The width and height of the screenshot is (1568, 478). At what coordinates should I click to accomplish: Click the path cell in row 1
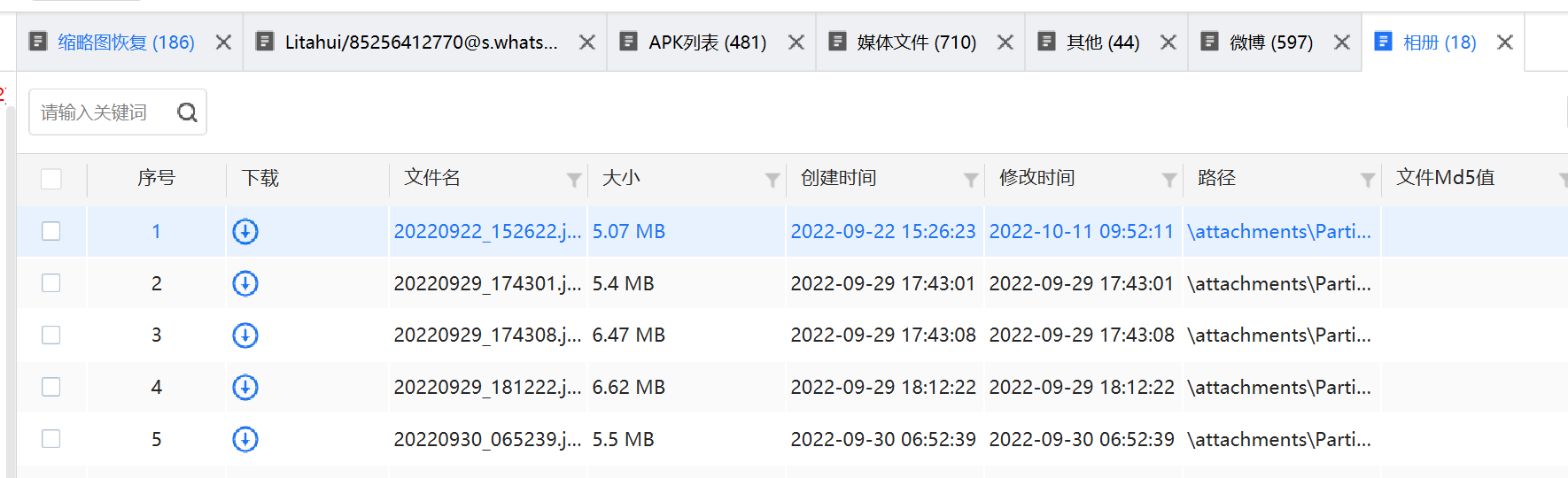pyautogui.click(x=1279, y=231)
